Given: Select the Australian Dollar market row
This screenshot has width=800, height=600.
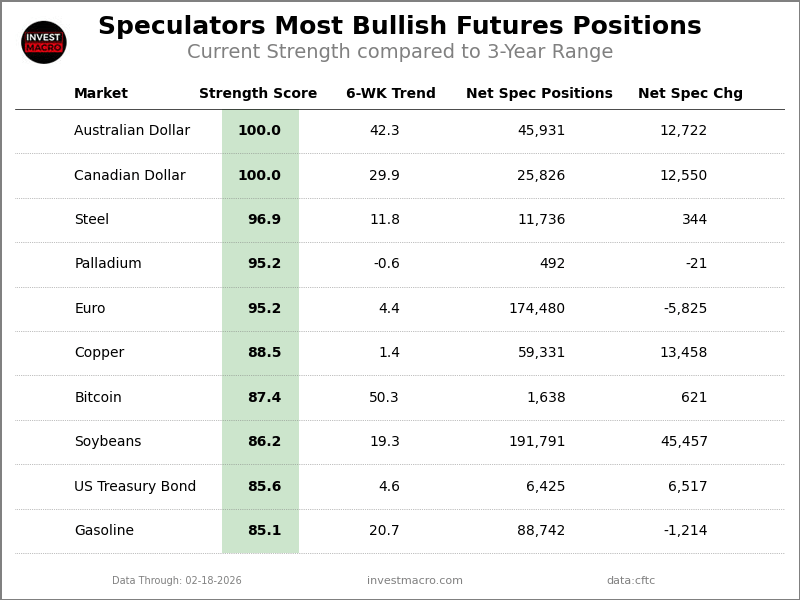Looking at the screenshot, I should (132, 131).
